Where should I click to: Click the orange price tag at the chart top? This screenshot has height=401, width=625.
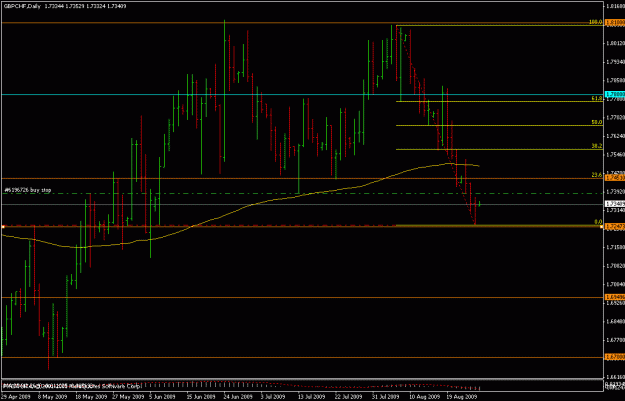pyautogui.click(x=615, y=22)
